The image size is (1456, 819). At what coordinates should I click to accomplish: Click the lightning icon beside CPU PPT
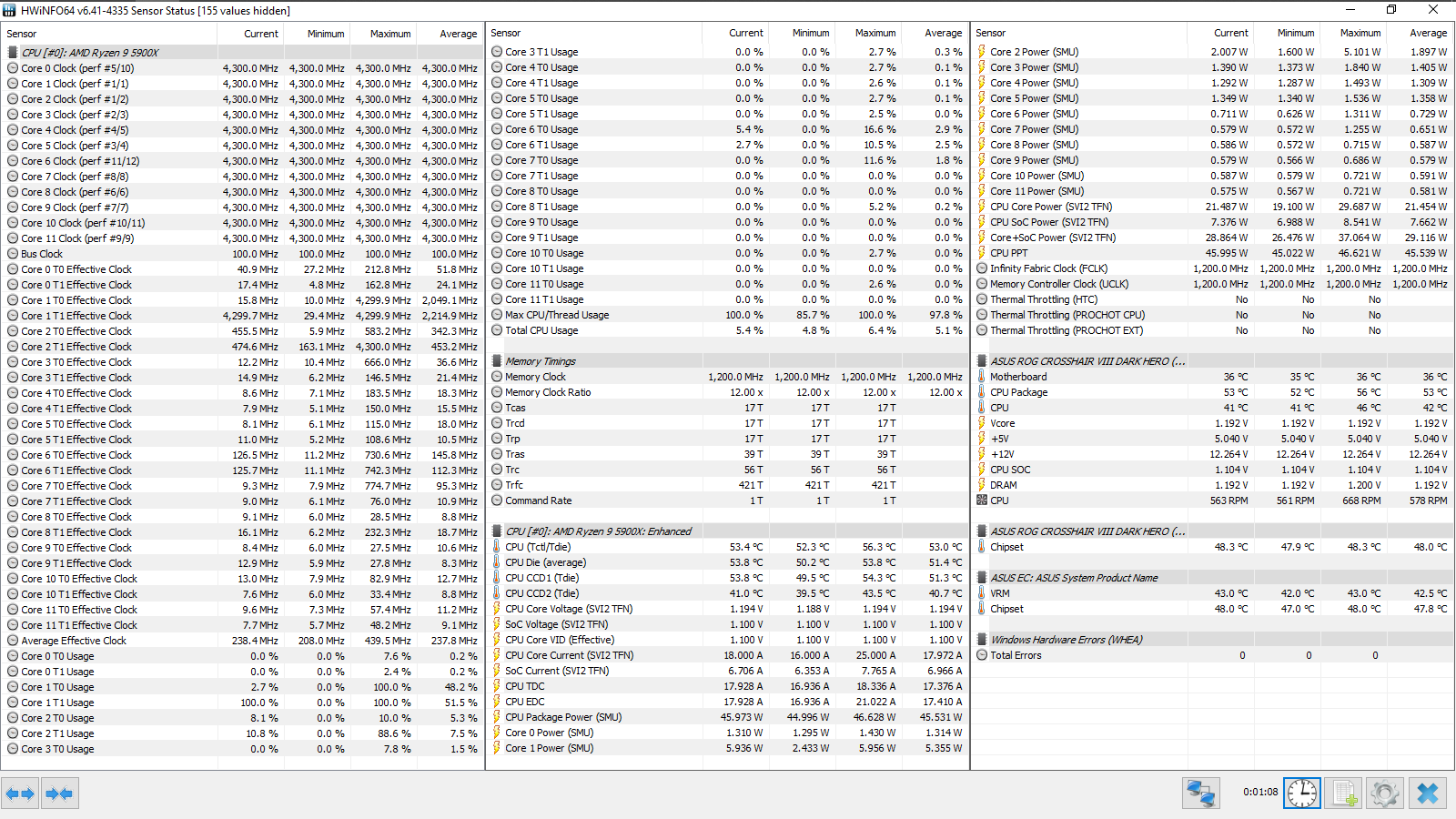point(982,253)
